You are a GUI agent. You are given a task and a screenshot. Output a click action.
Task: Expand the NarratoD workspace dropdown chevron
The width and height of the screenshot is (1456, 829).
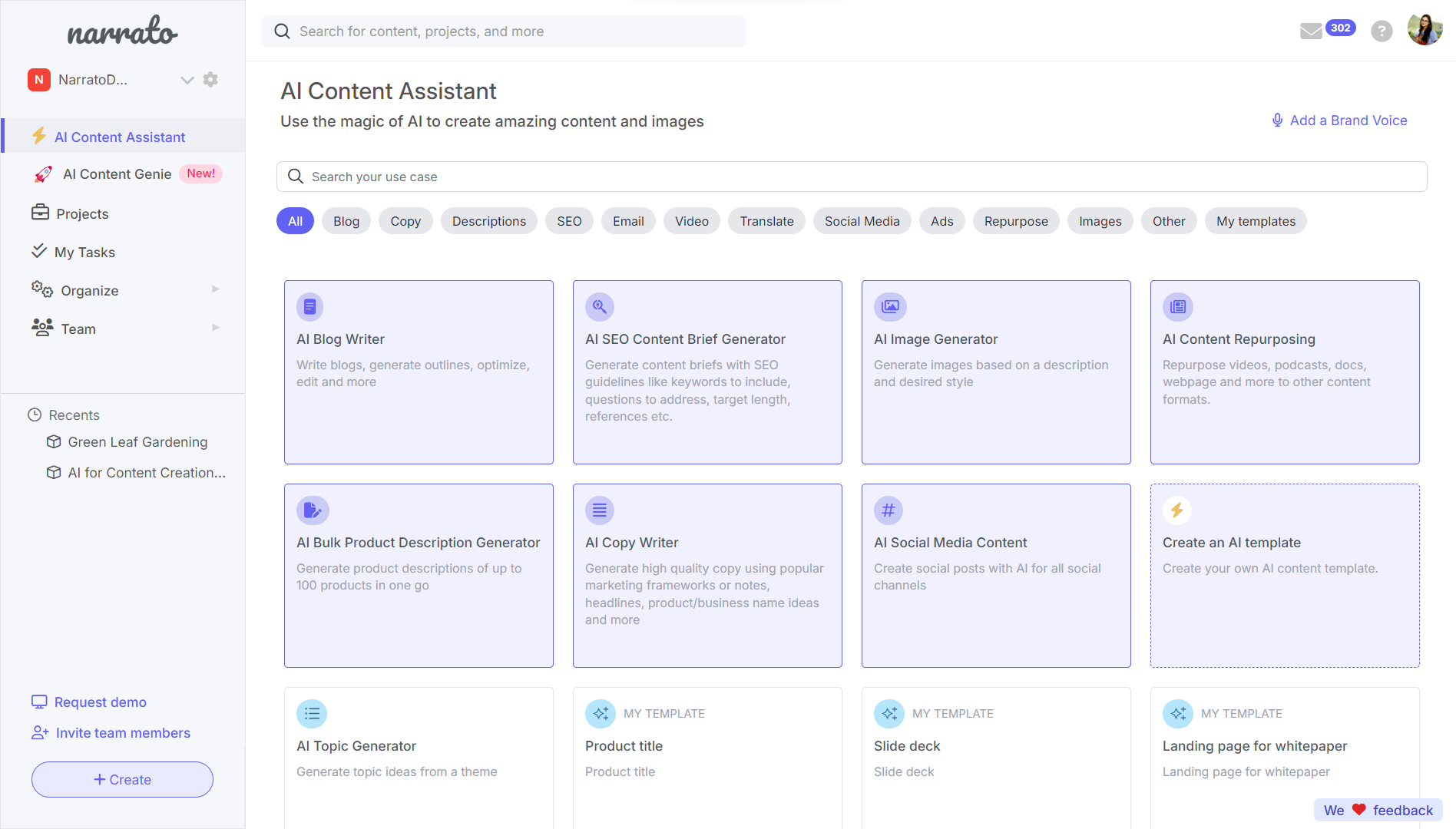click(187, 80)
